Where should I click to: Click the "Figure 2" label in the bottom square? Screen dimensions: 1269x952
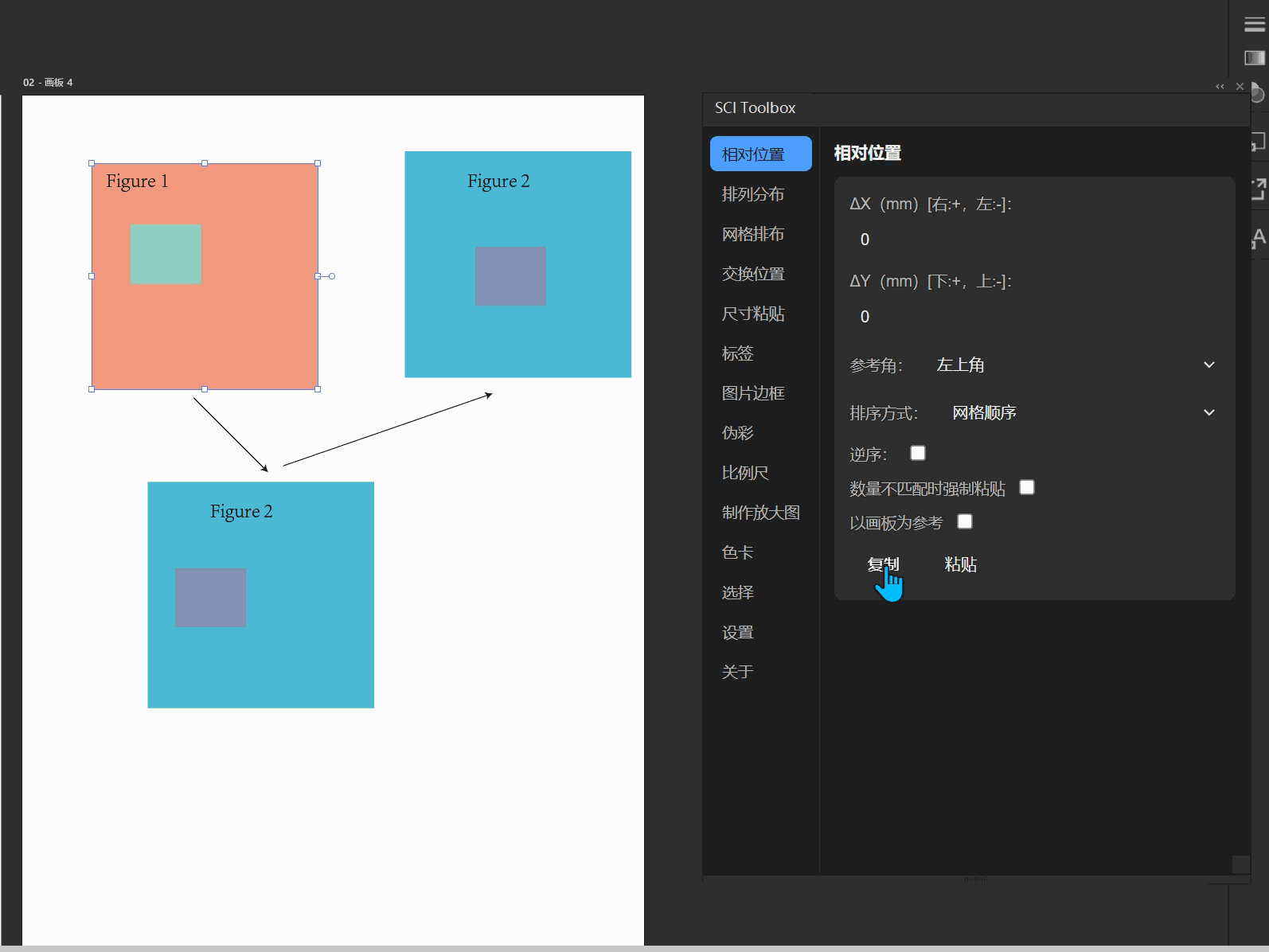(x=241, y=512)
